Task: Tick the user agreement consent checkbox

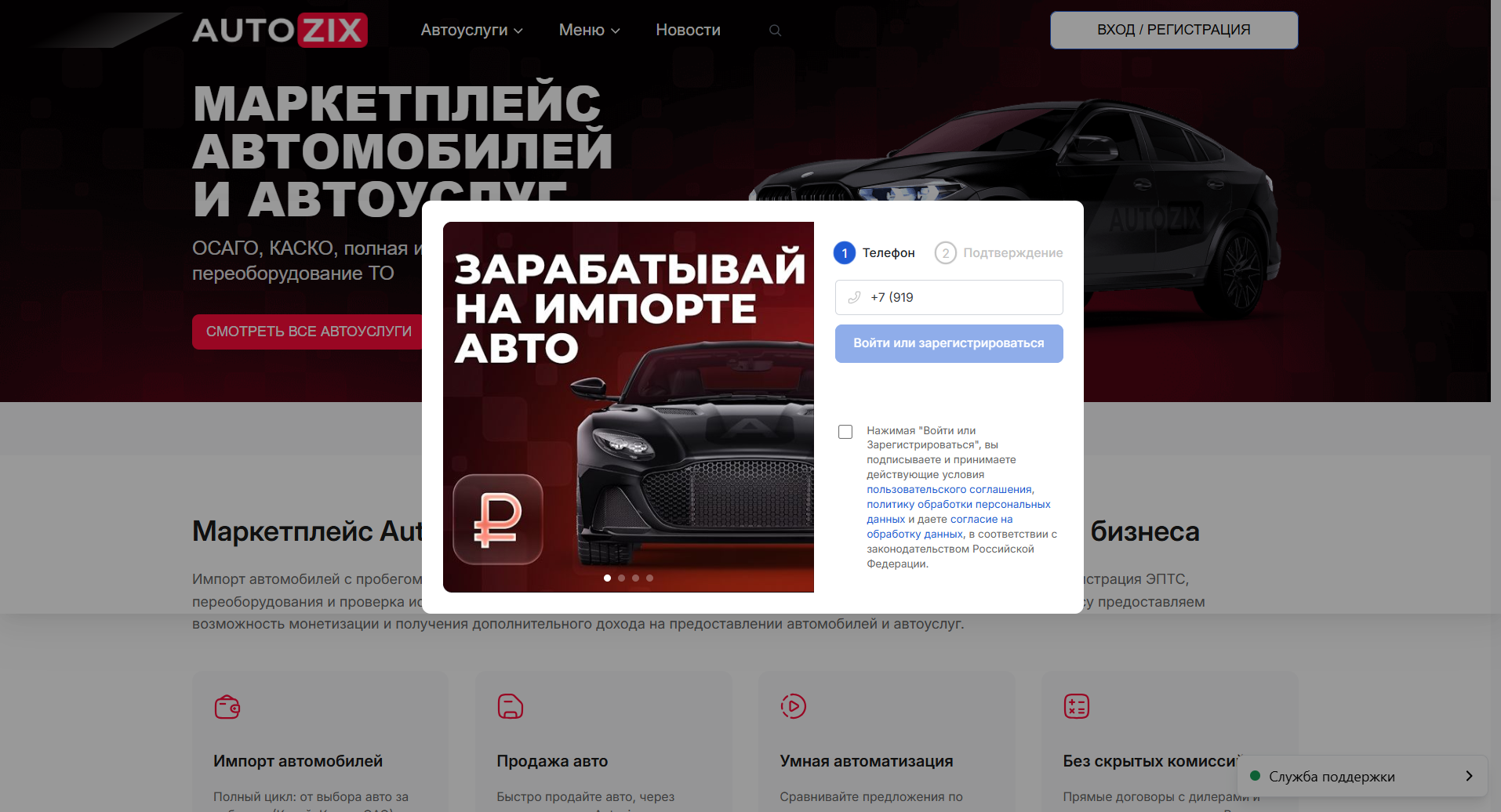Action: [x=845, y=432]
